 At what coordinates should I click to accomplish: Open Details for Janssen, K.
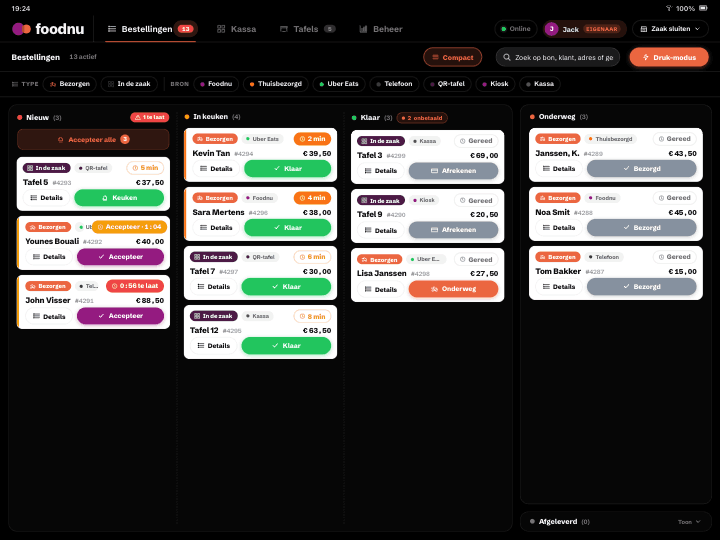[559, 169]
